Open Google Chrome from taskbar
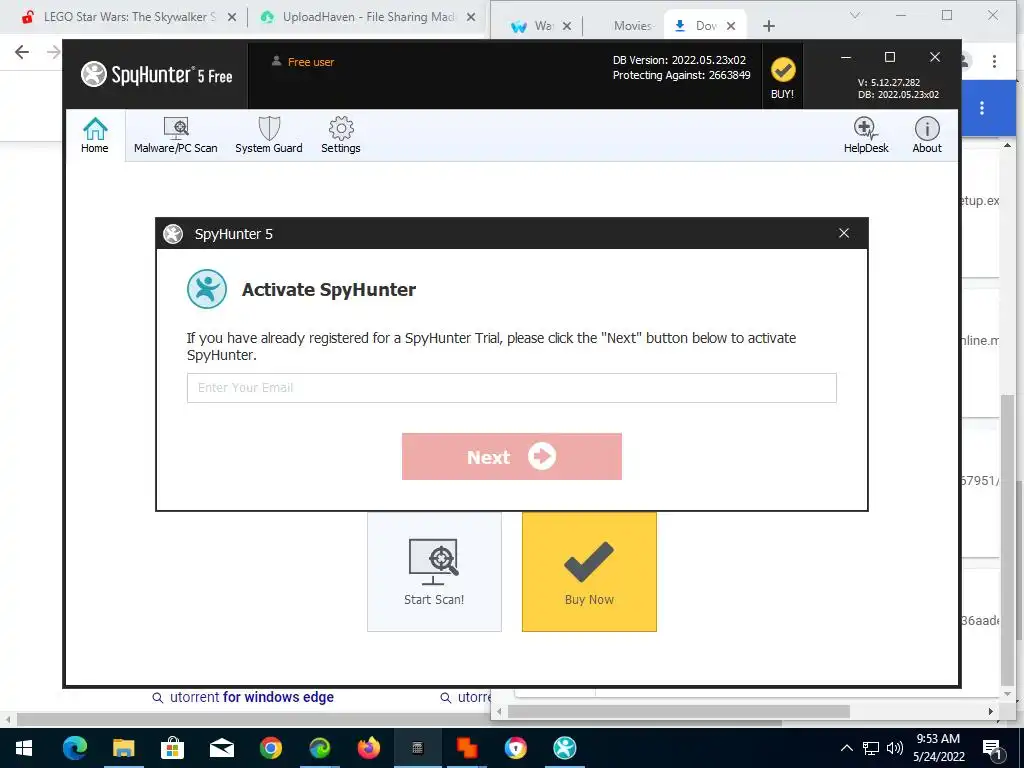Image resolution: width=1024 pixels, height=768 pixels. click(270, 748)
